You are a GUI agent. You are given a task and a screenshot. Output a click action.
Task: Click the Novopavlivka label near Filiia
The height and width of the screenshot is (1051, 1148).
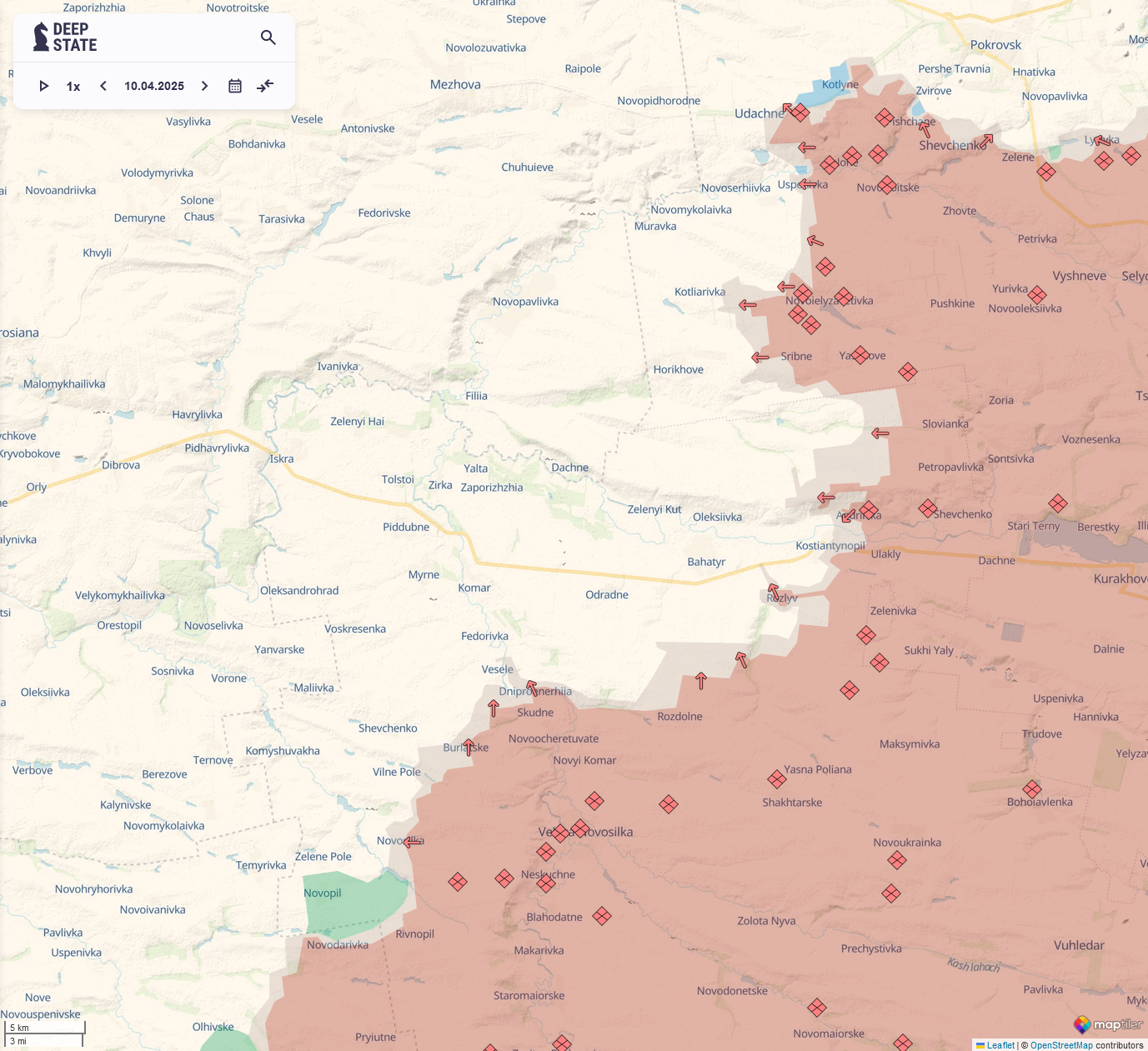(x=525, y=302)
